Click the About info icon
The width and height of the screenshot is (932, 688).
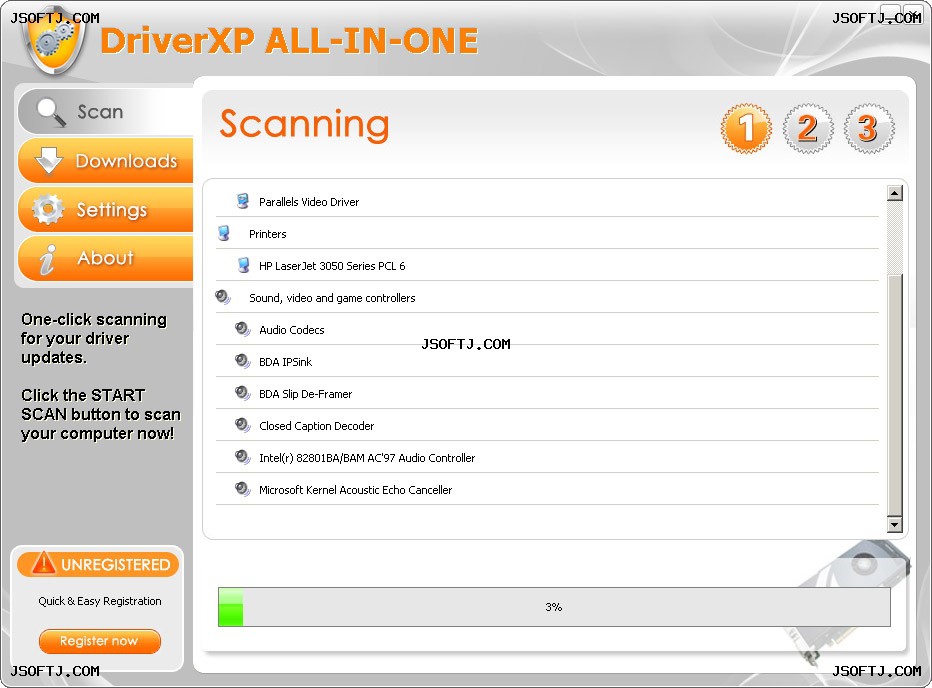pyautogui.click(x=48, y=259)
